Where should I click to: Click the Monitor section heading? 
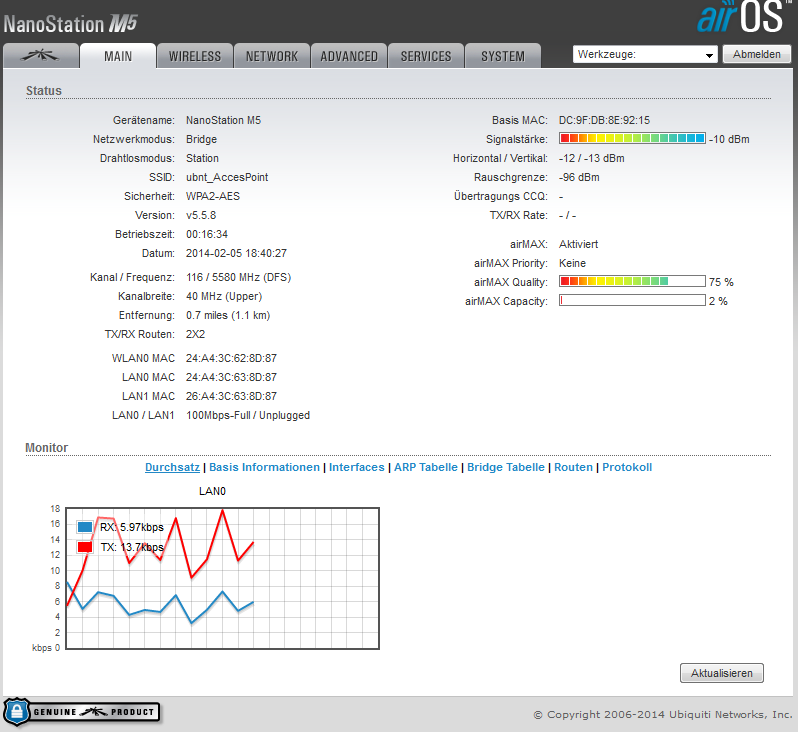[46, 447]
